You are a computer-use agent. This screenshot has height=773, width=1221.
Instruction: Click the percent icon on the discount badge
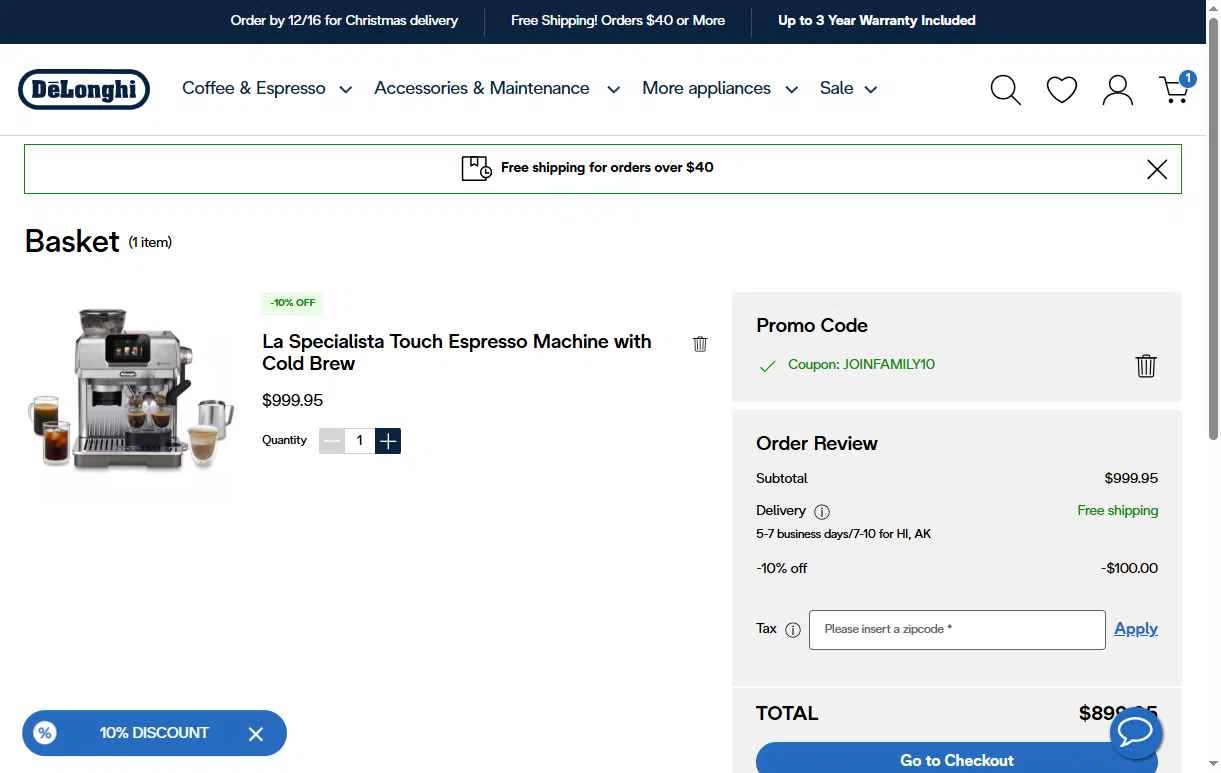(44, 733)
